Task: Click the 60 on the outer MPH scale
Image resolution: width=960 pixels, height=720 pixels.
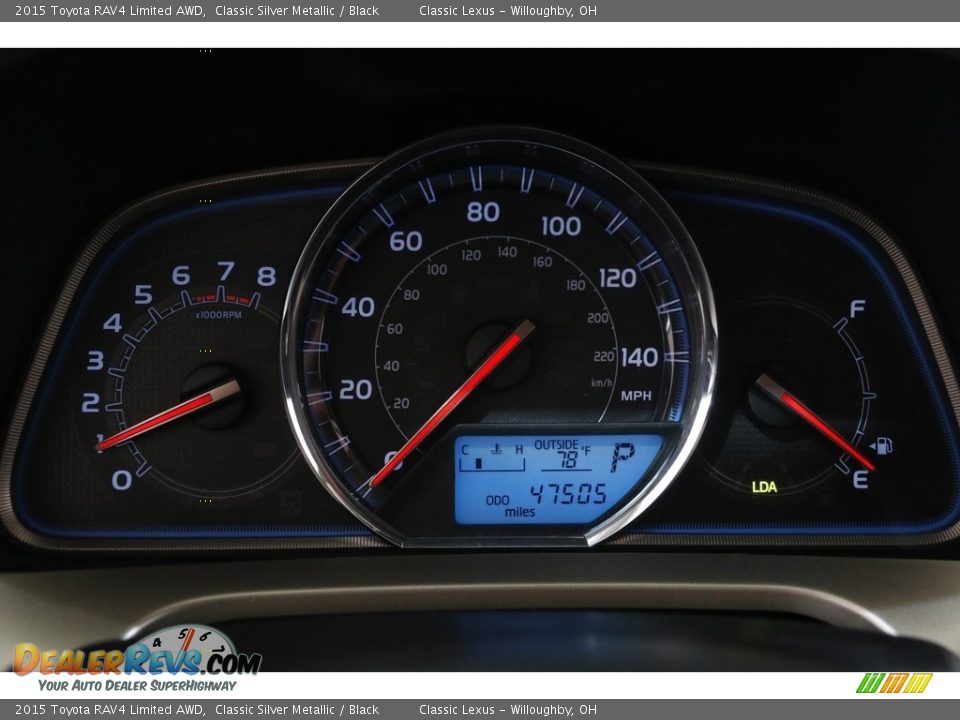Action: (x=406, y=241)
